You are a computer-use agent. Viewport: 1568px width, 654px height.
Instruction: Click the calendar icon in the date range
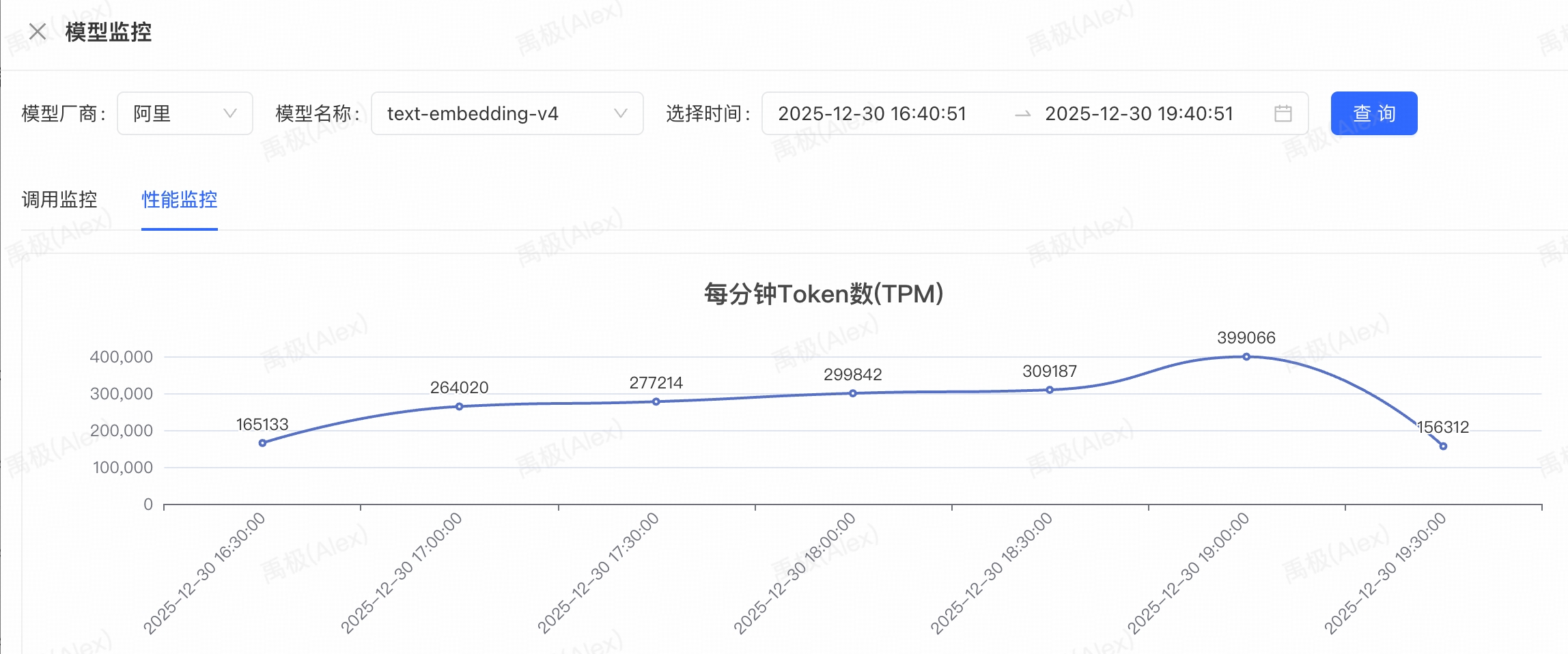[x=1283, y=113]
